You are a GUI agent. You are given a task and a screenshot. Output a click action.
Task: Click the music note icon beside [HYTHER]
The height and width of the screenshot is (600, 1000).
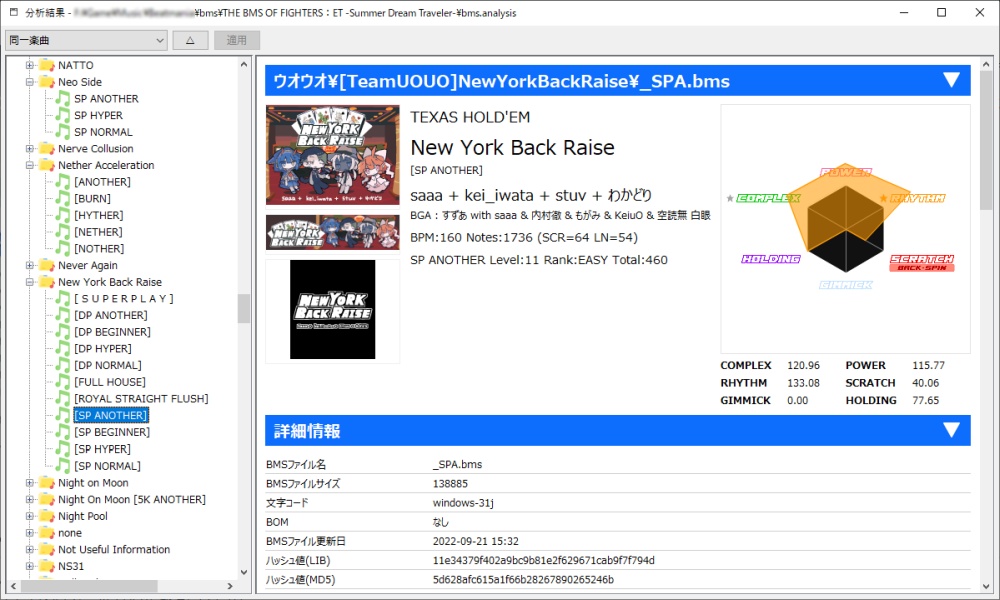[x=62, y=215]
